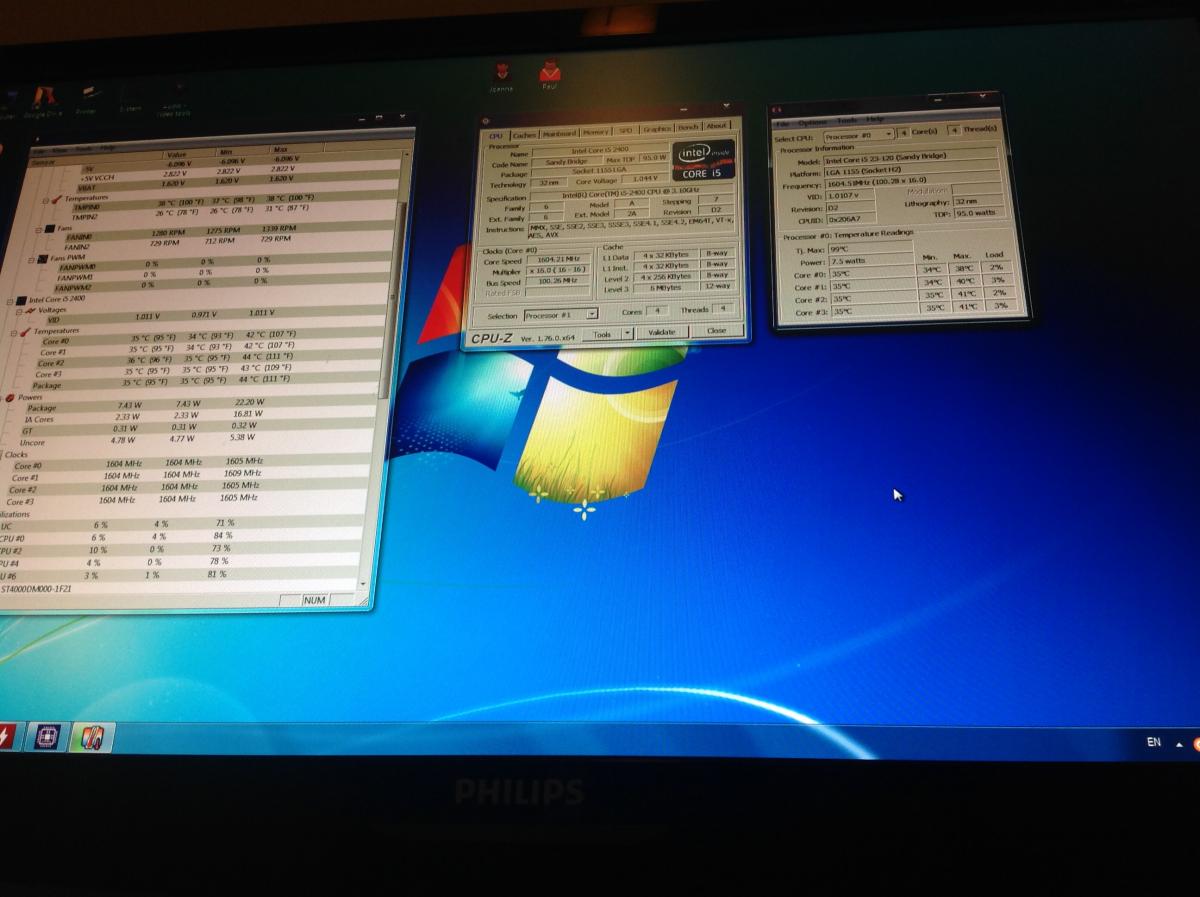Switch to the SPD tab in CPU-Z
Viewport: 1200px width, 897px height.
point(626,130)
